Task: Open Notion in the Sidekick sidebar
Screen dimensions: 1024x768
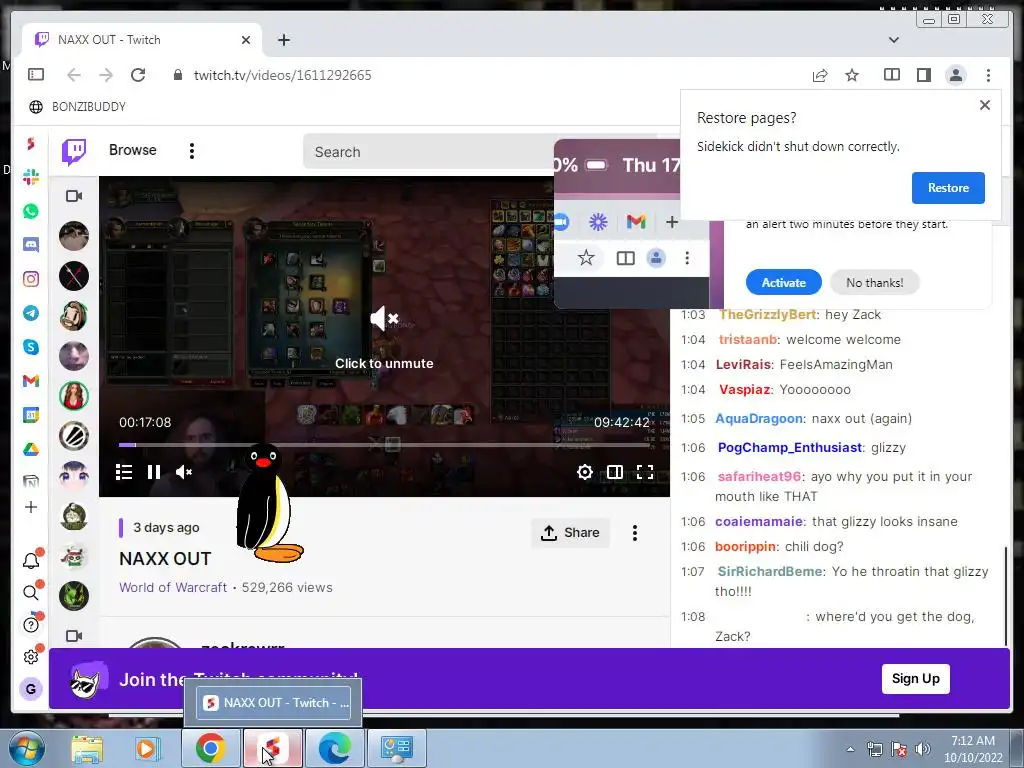Action: (31, 482)
